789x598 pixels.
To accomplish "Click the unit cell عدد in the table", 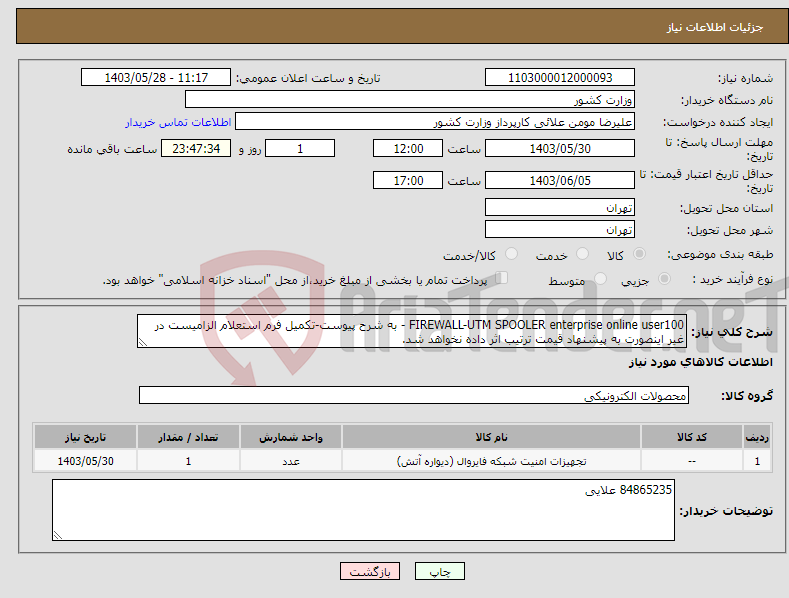I will (291, 461).
